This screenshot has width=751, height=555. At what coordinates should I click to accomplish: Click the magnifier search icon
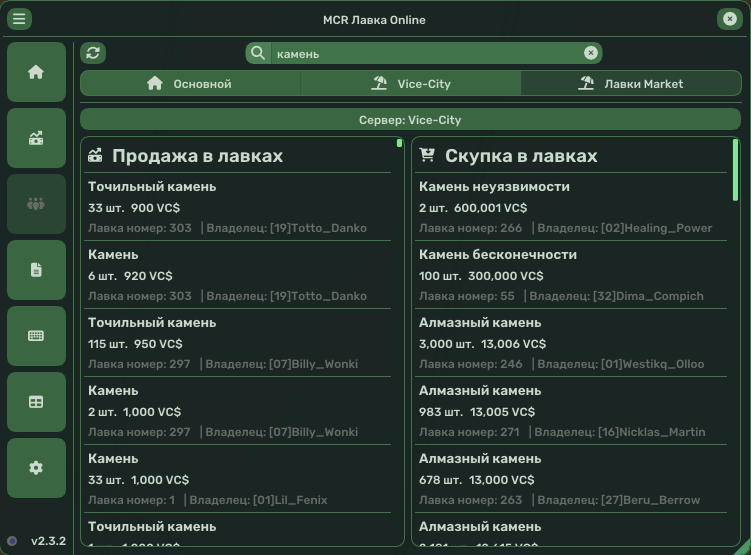pyautogui.click(x=258, y=53)
